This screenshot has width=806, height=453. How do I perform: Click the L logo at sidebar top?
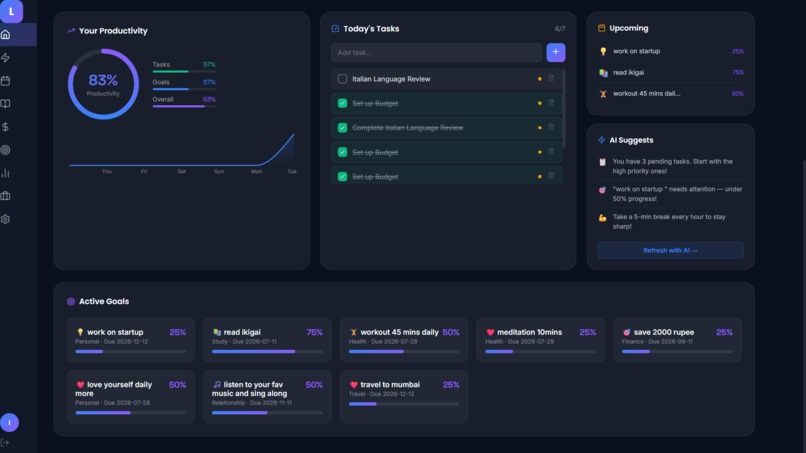point(11,11)
